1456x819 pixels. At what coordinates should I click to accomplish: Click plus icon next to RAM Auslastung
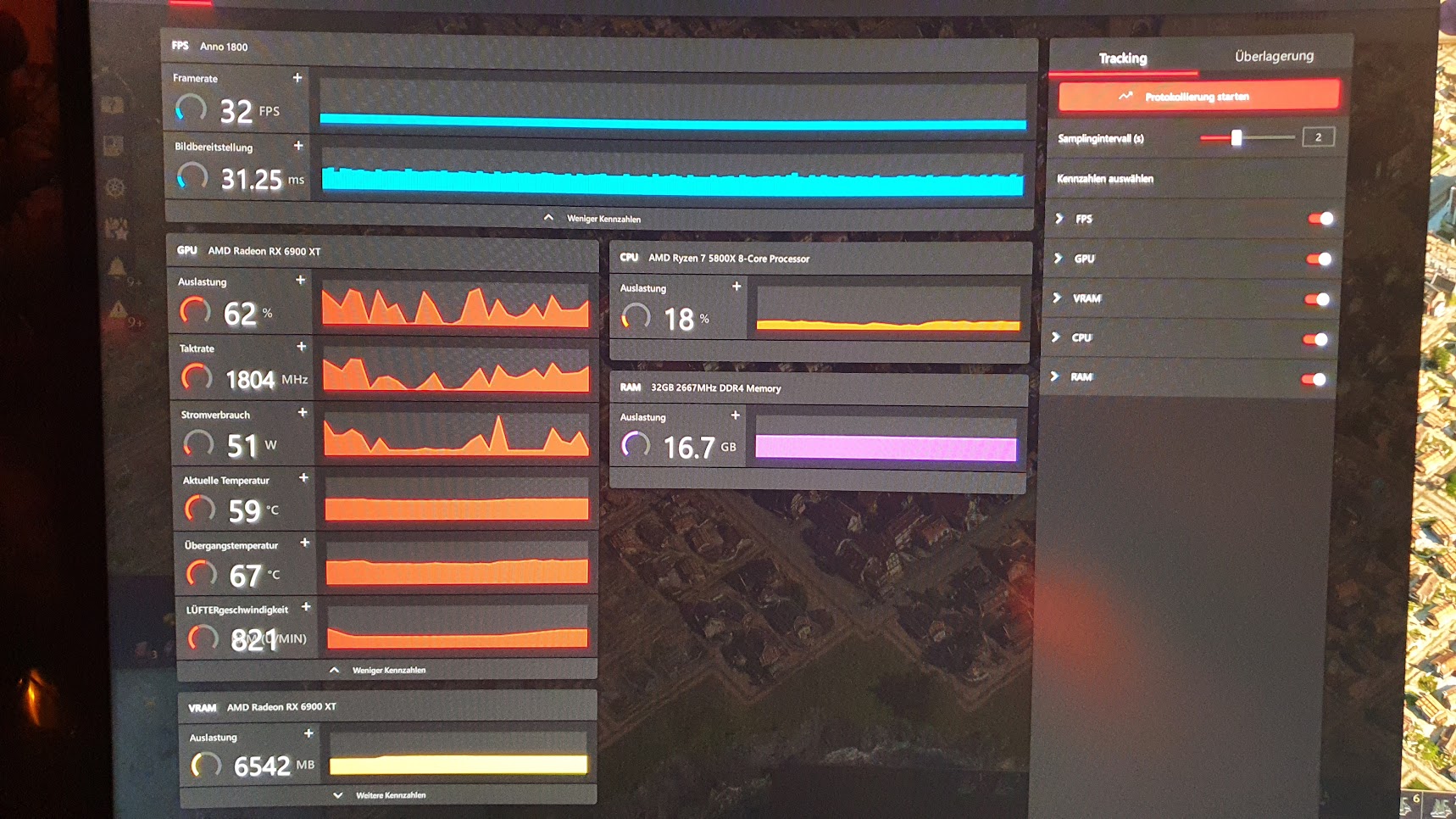click(x=736, y=415)
